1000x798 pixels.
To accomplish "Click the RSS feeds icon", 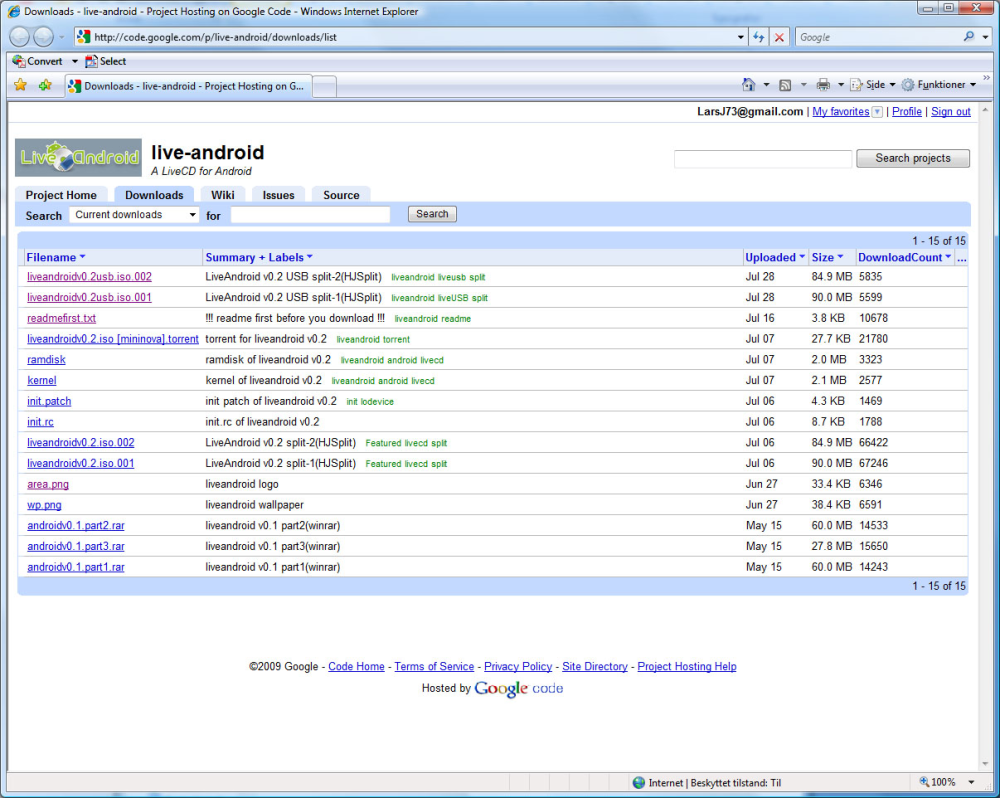I will (786, 85).
